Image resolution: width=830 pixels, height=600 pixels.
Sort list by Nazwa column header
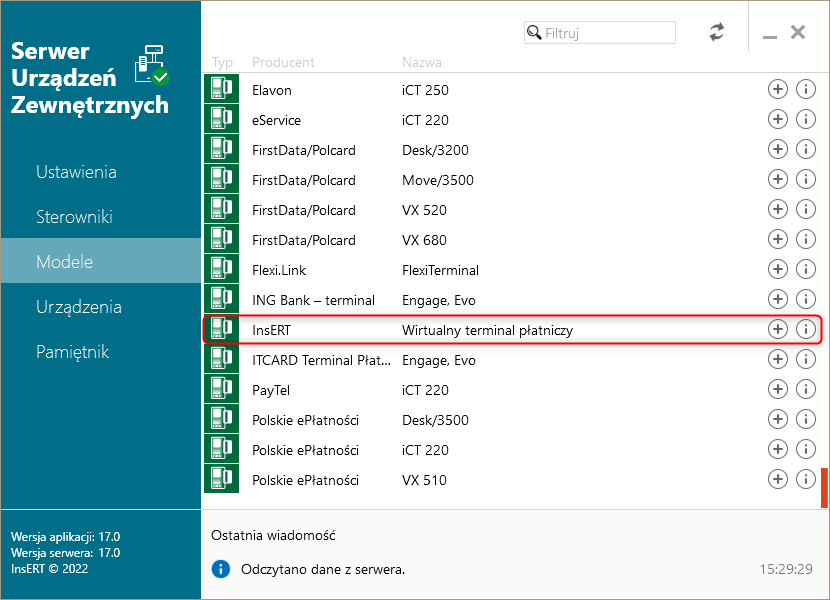pos(421,62)
